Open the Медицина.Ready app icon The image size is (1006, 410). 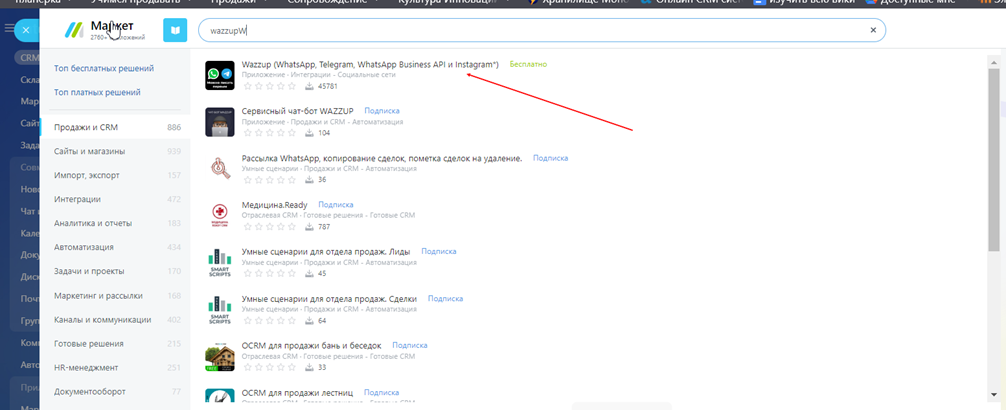219,216
